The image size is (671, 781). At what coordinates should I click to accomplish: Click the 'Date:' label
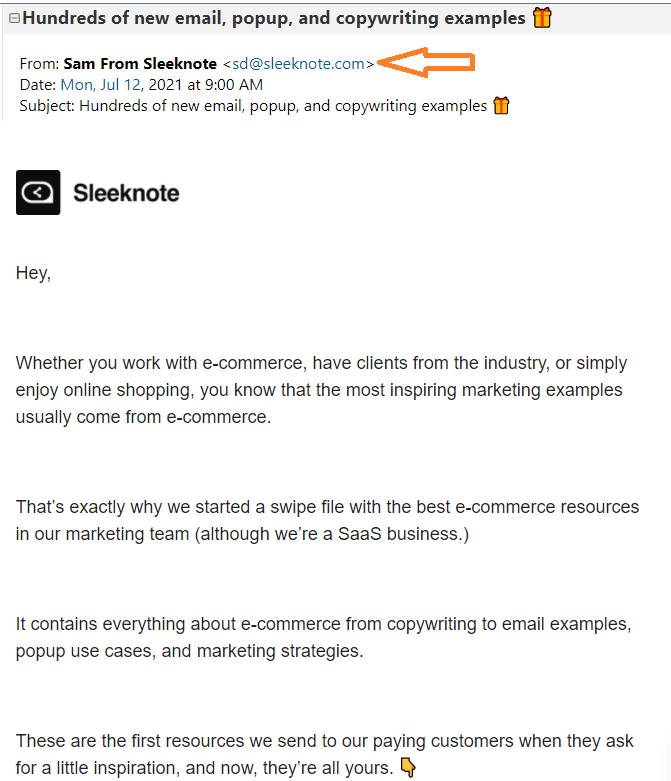pos(38,85)
